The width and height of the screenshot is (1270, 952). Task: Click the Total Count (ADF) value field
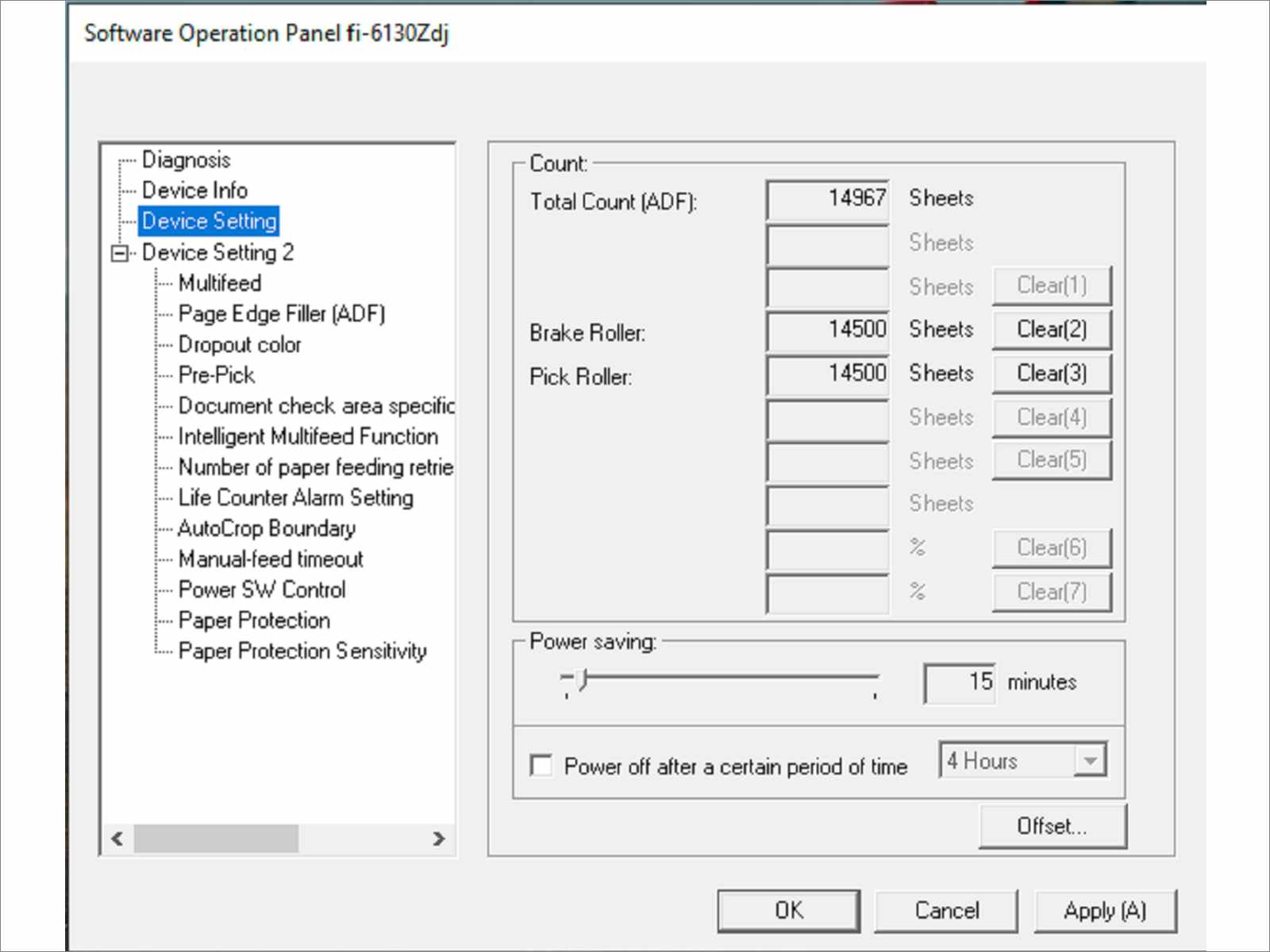click(827, 200)
